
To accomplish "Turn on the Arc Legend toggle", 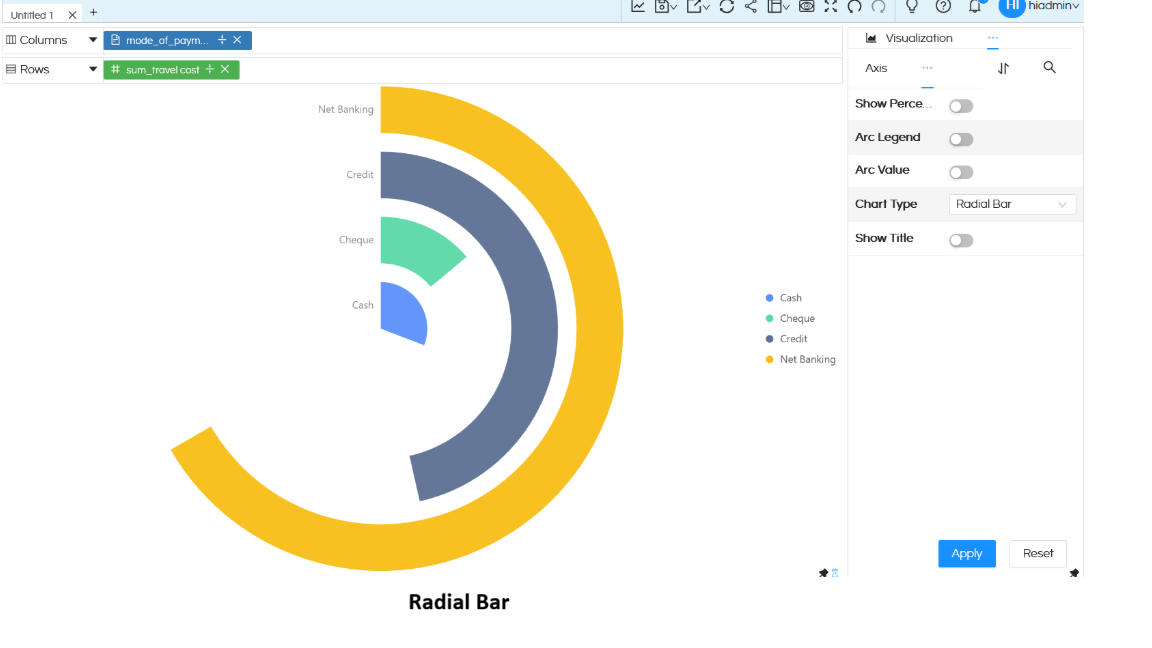I will (961, 139).
